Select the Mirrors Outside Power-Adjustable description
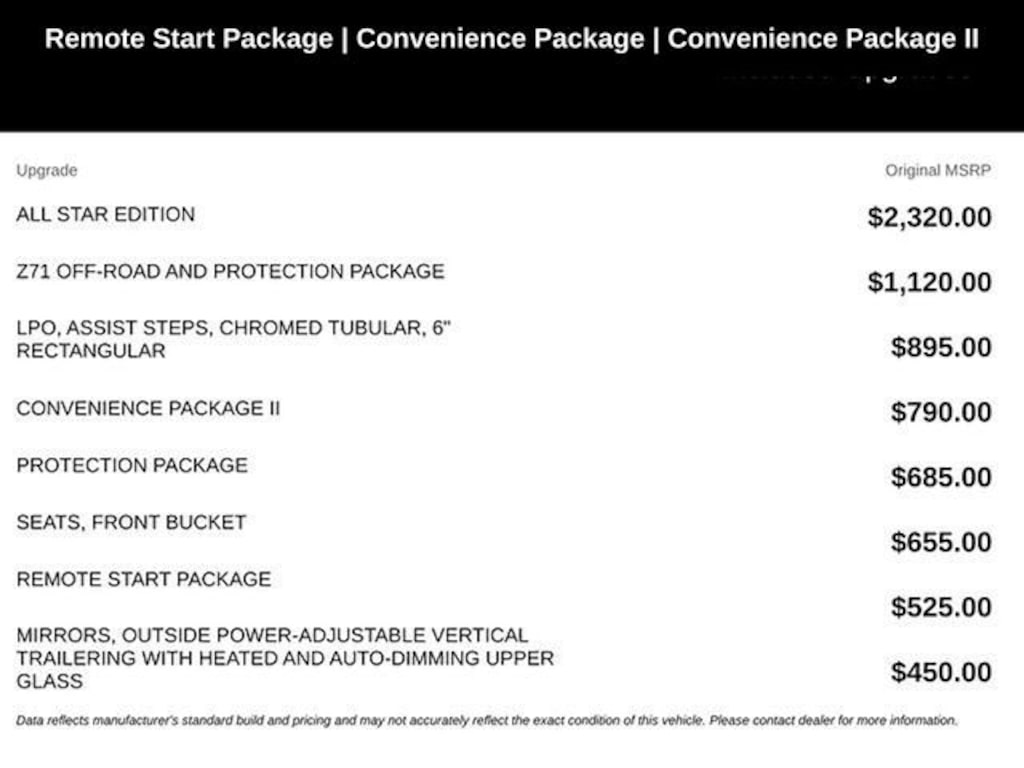1024x768 pixels. [x=285, y=658]
